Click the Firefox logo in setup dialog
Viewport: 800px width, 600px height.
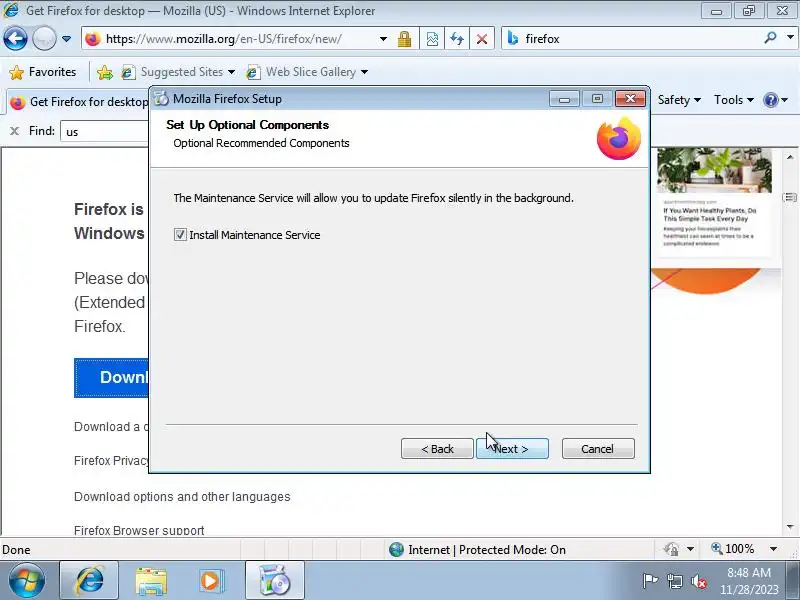(619, 139)
